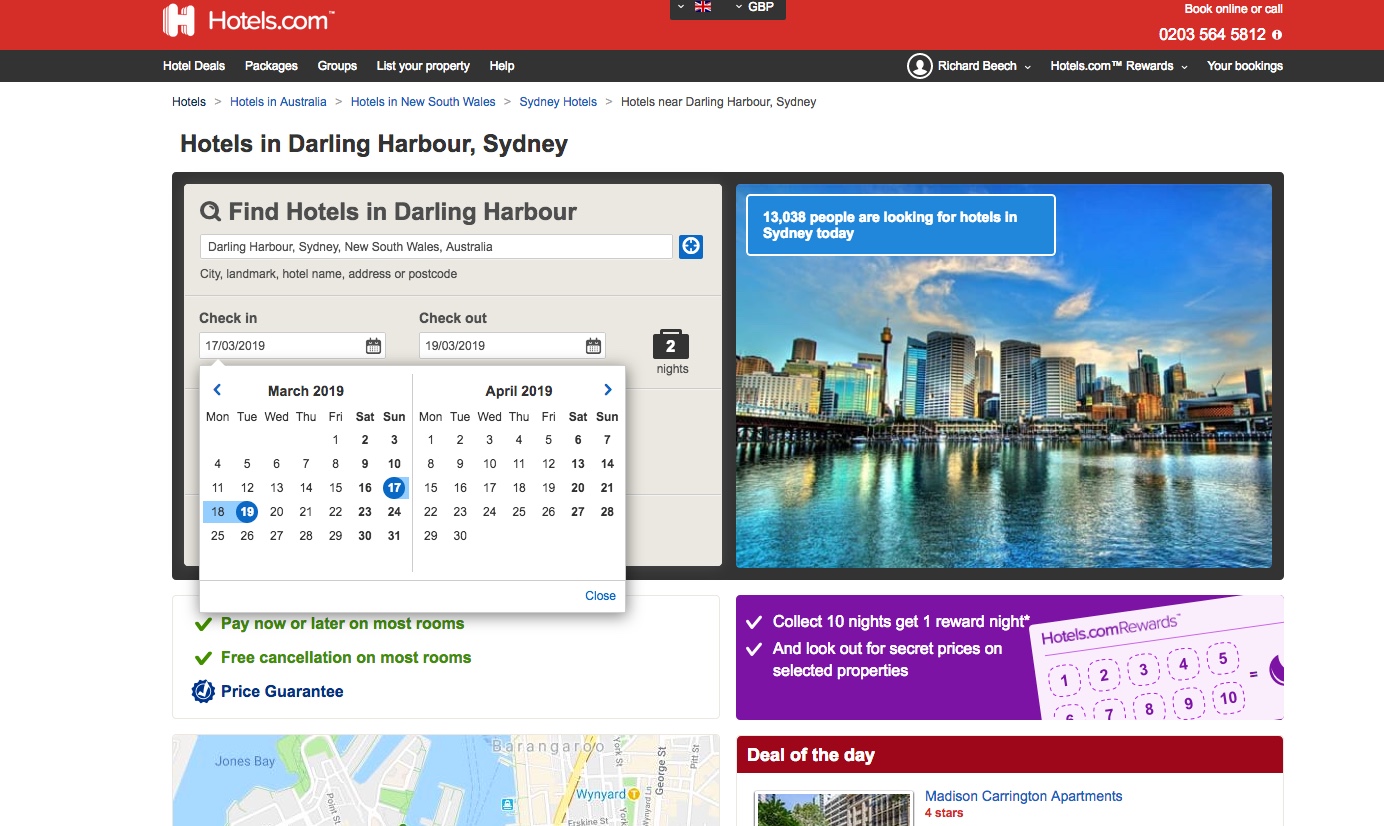Click the Richard Beech profile avatar icon
1384x826 pixels.
coord(919,66)
